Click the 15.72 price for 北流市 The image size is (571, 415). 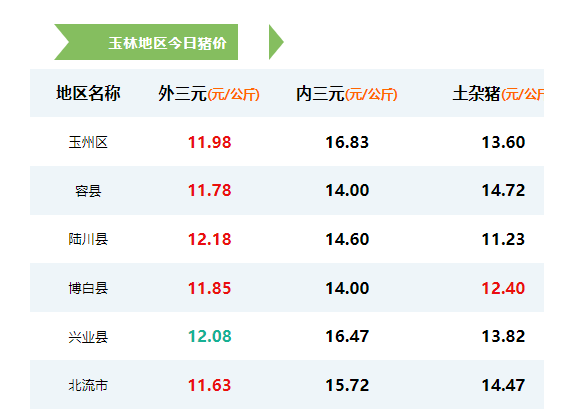[x=347, y=385]
